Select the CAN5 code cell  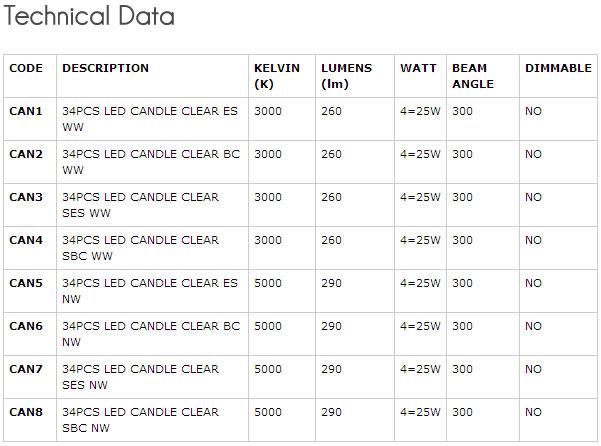pos(26,283)
